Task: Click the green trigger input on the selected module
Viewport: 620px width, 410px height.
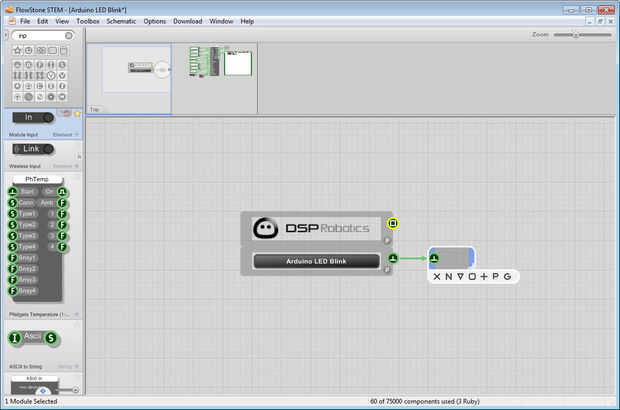Action: coord(434,258)
